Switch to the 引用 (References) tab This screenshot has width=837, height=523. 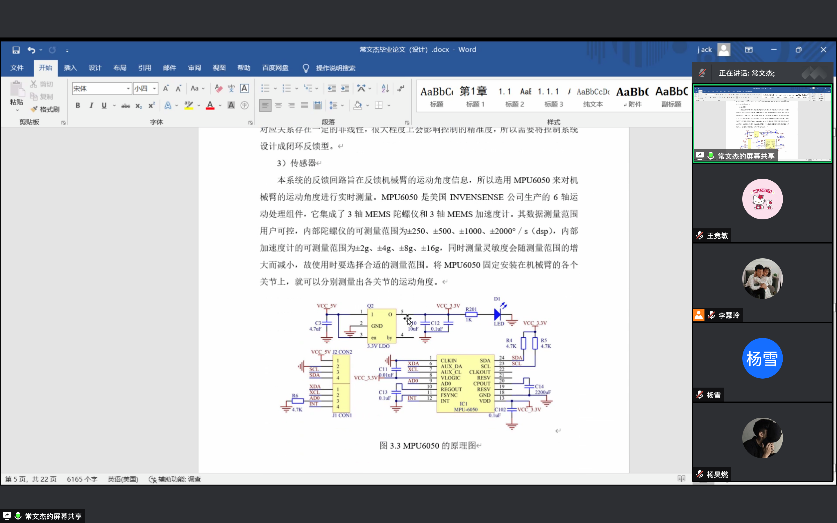(x=145, y=68)
